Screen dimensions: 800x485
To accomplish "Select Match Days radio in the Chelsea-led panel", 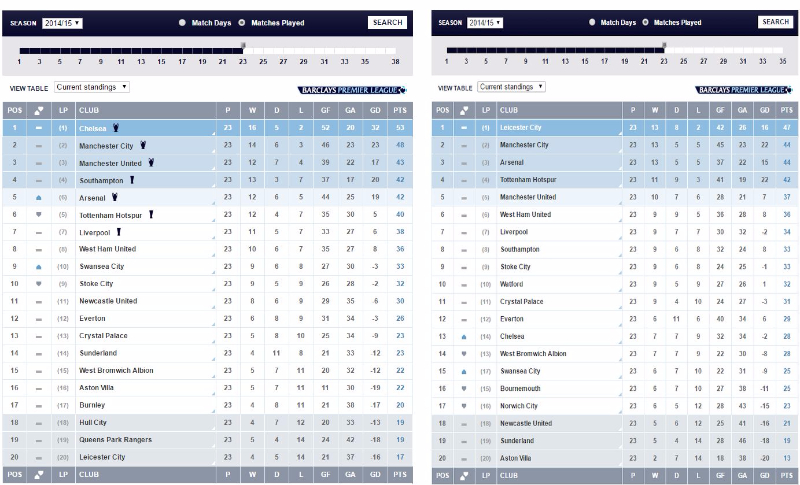I will (x=182, y=22).
